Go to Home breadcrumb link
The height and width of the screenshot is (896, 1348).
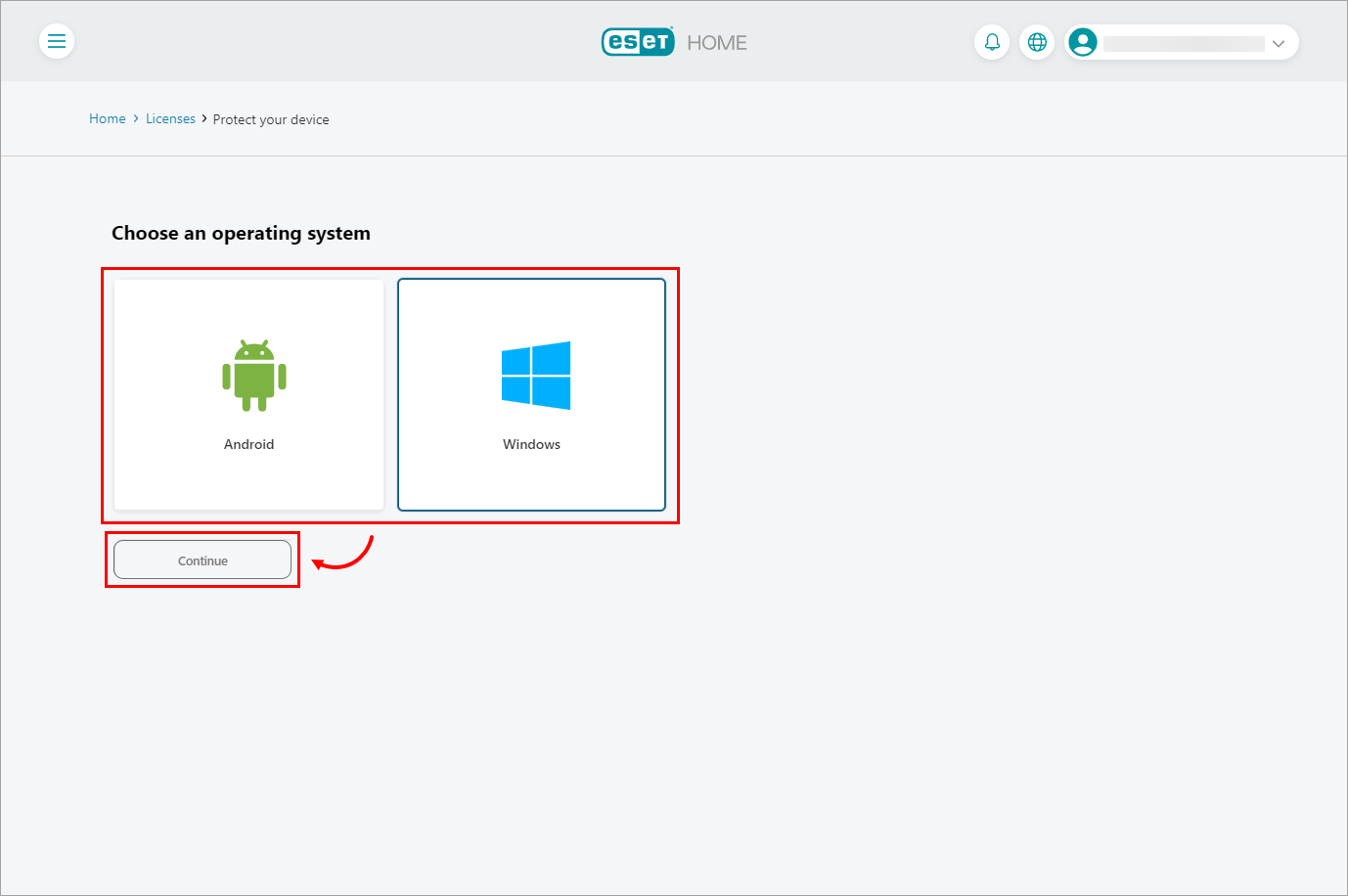pos(108,118)
